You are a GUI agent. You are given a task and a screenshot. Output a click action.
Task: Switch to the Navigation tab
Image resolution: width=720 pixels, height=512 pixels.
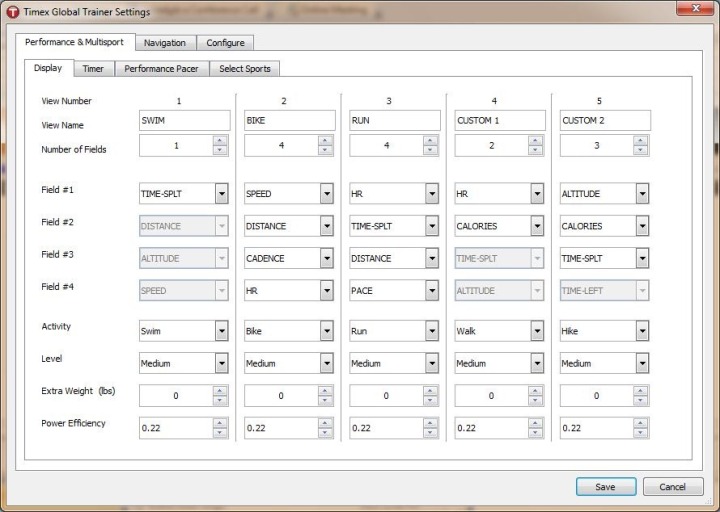165,43
